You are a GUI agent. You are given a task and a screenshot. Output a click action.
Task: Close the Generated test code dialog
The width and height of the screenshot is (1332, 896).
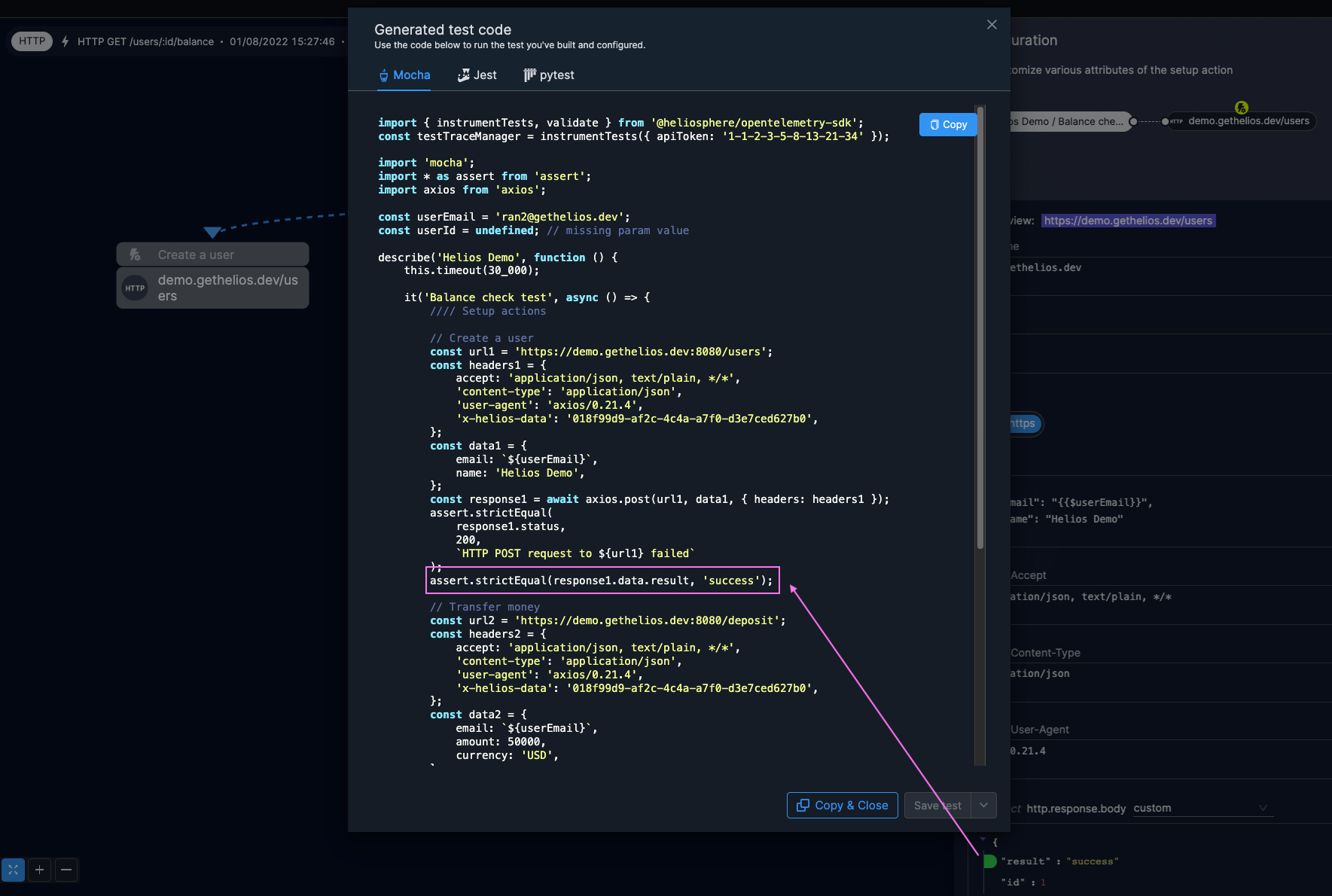[x=992, y=25]
